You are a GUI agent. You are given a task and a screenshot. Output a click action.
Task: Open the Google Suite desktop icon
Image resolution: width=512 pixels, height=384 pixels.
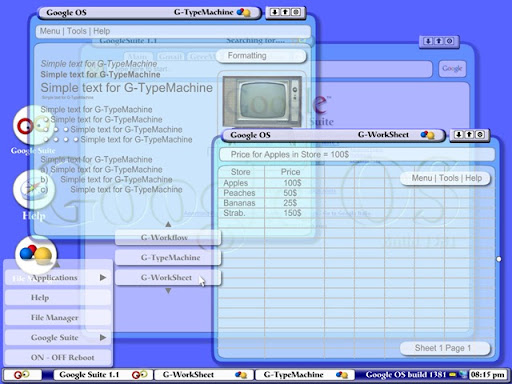33,126
